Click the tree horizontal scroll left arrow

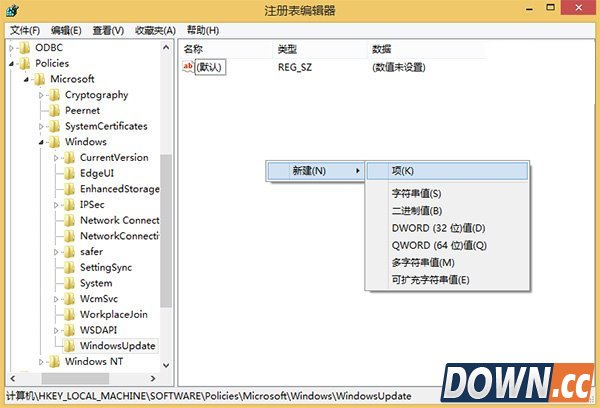click(x=13, y=379)
